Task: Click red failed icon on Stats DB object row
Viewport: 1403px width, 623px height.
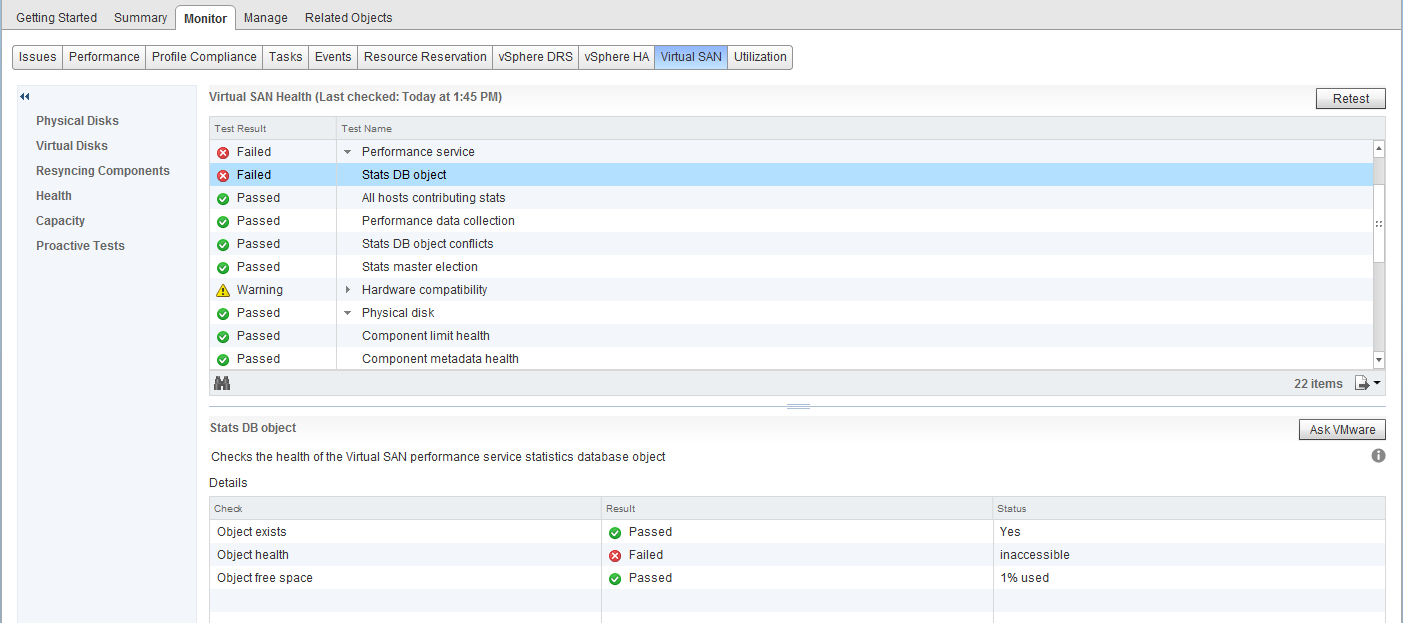Action: (223, 175)
